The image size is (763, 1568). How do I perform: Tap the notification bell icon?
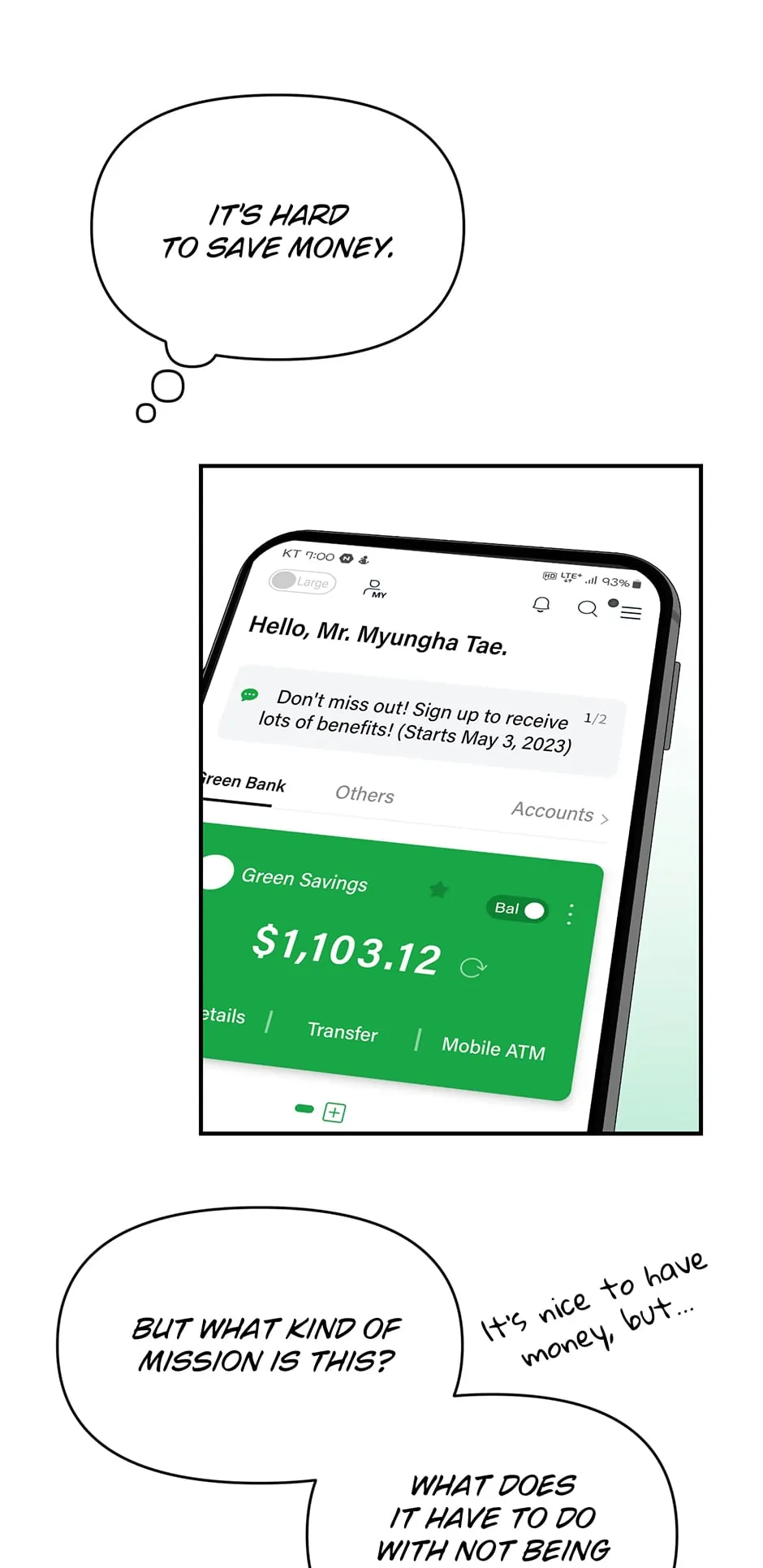541,605
